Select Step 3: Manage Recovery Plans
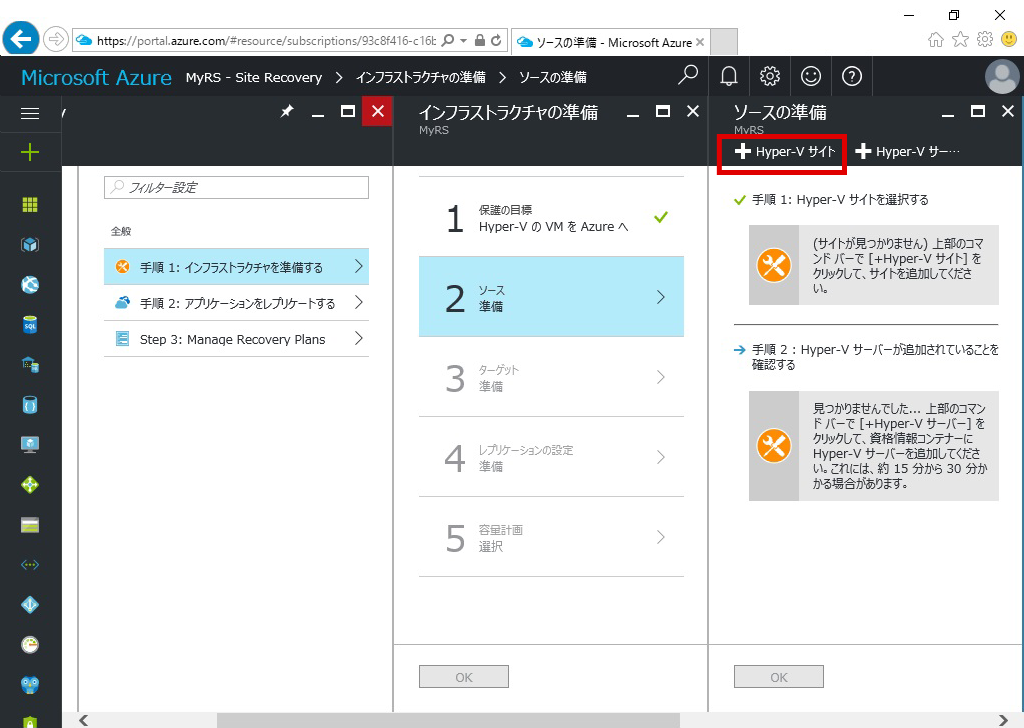This screenshot has height=728, width=1024. pos(236,339)
